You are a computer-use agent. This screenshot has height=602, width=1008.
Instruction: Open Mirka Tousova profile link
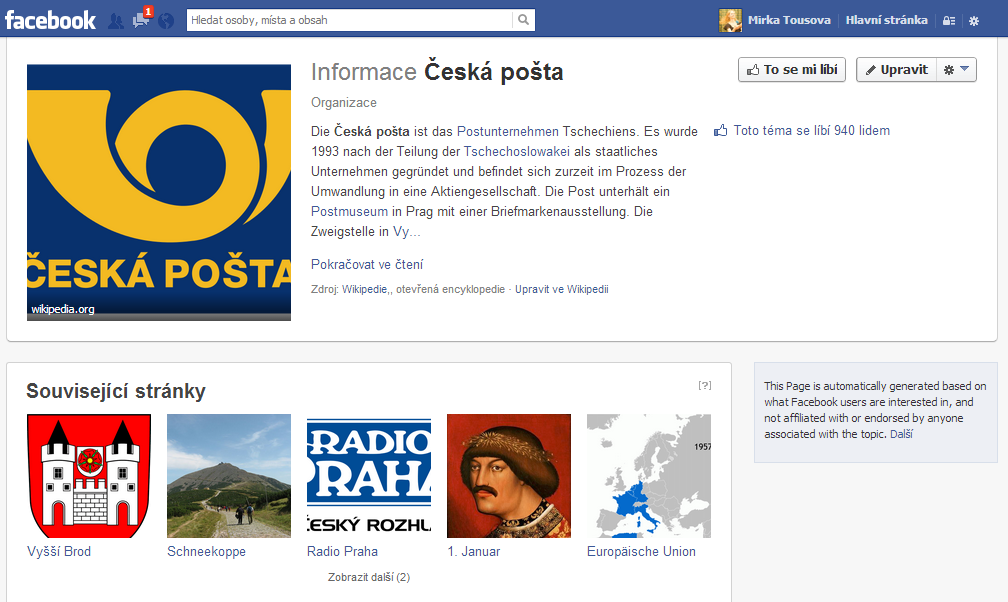(x=789, y=20)
